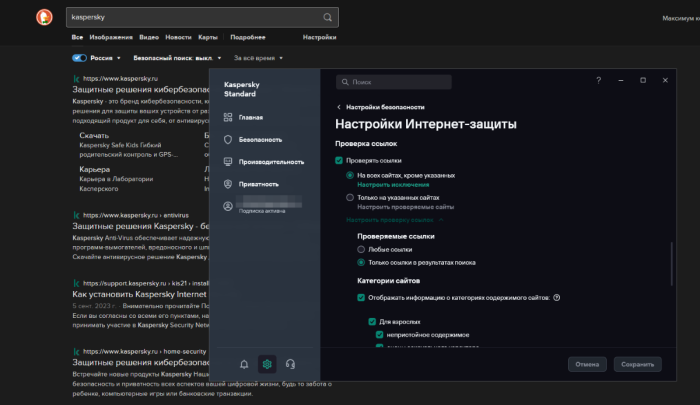Select Любые ссылки radio button
This screenshot has width=700, height=405.
361,249
